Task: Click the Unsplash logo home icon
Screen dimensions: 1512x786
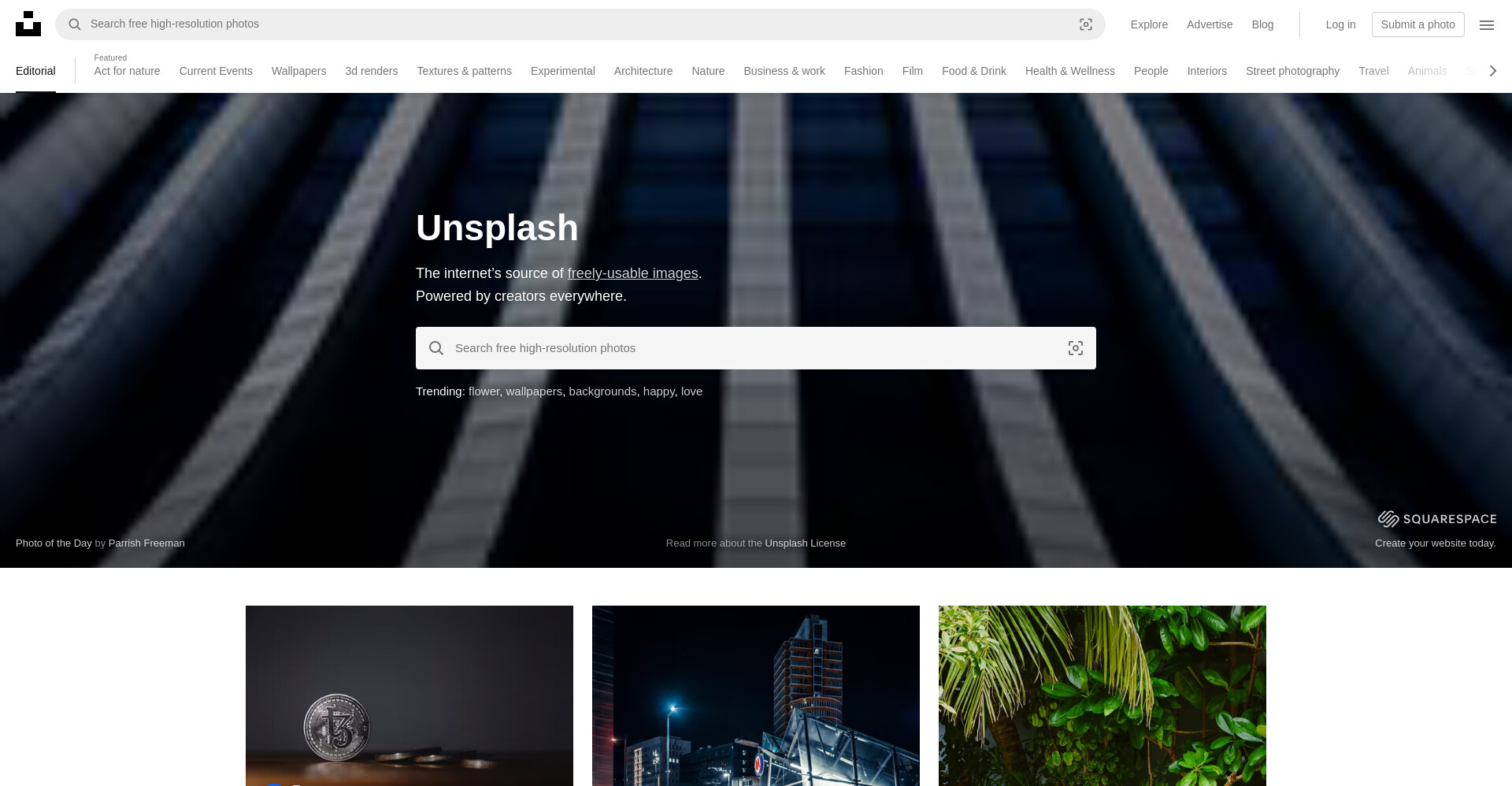Action: pos(28,24)
